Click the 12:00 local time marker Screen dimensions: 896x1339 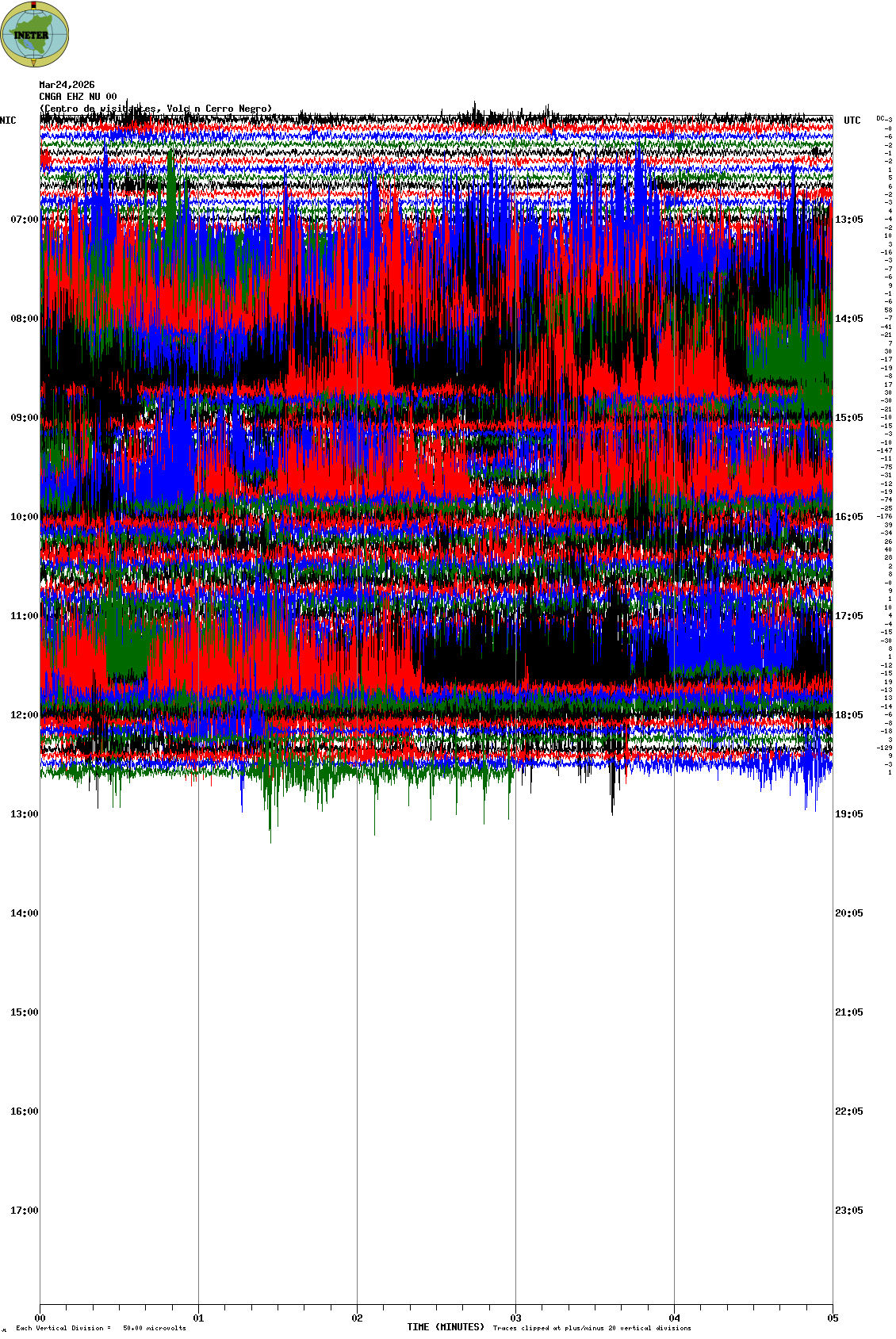click(x=24, y=715)
